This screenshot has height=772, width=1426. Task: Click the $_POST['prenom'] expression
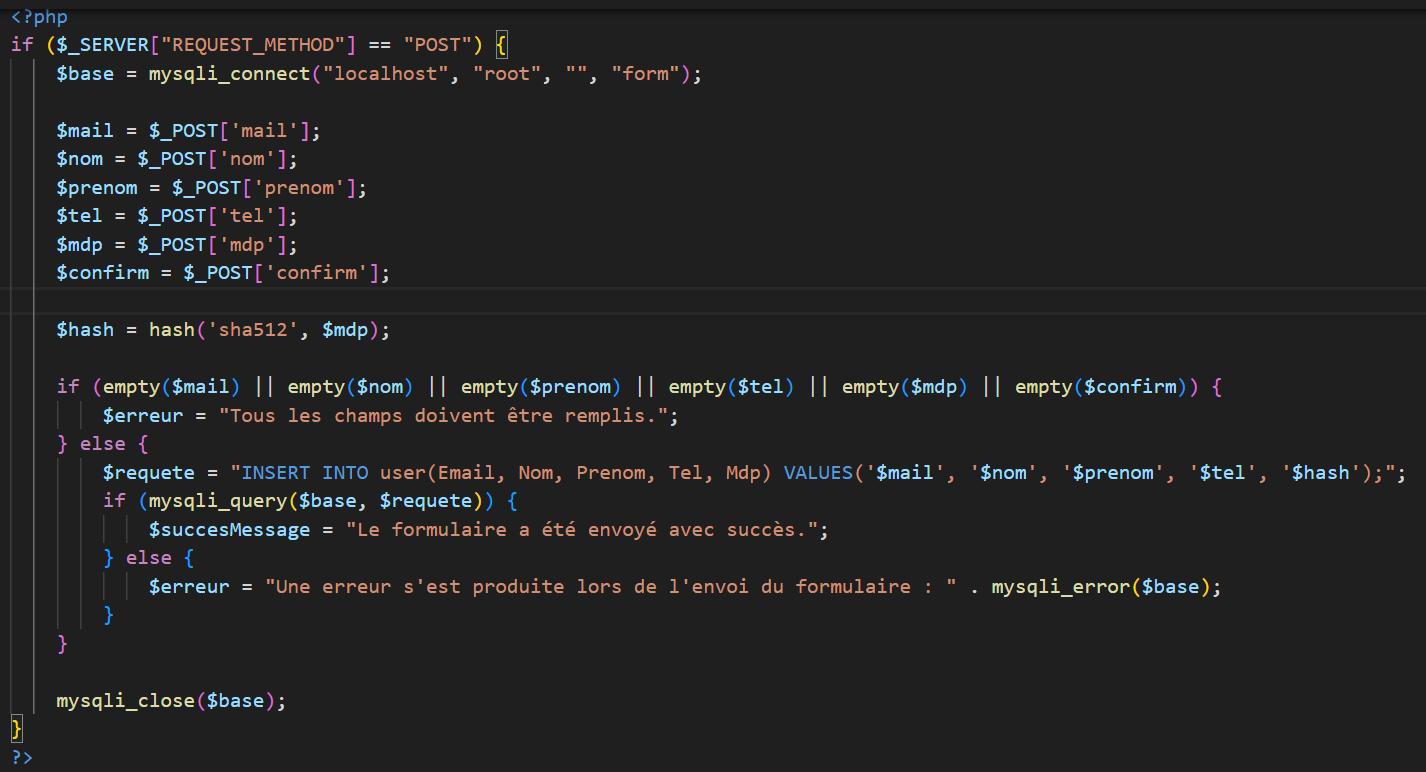point(270,188)
